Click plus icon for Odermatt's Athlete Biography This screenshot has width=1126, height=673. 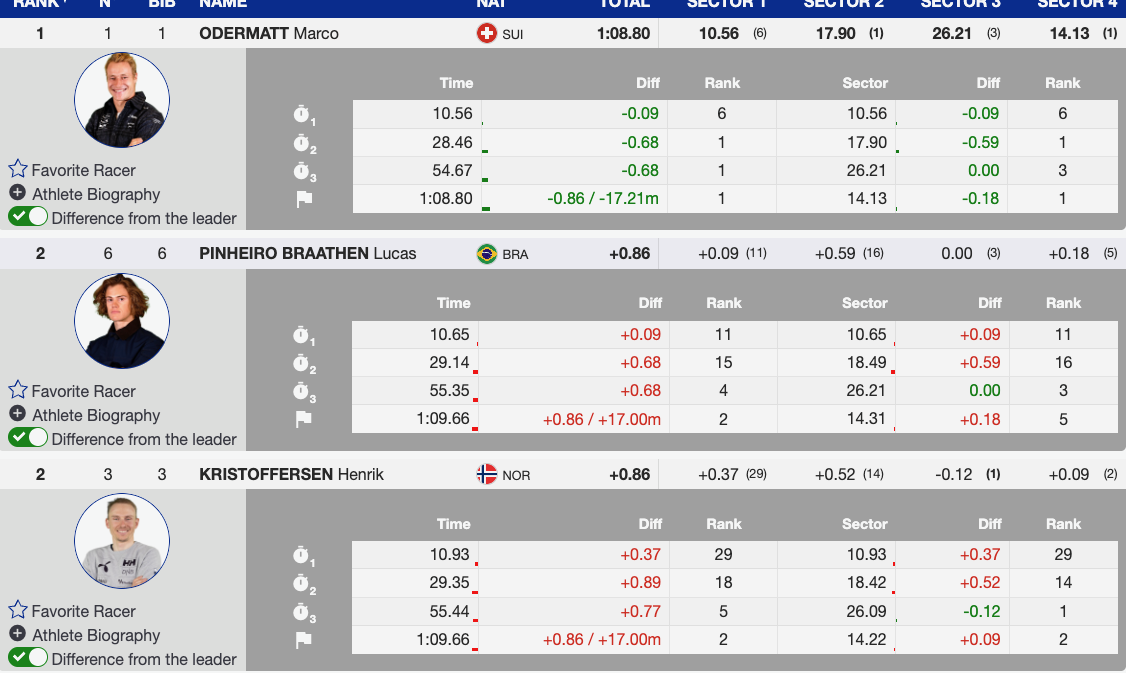pyautogui.click(x=18, y=193)
